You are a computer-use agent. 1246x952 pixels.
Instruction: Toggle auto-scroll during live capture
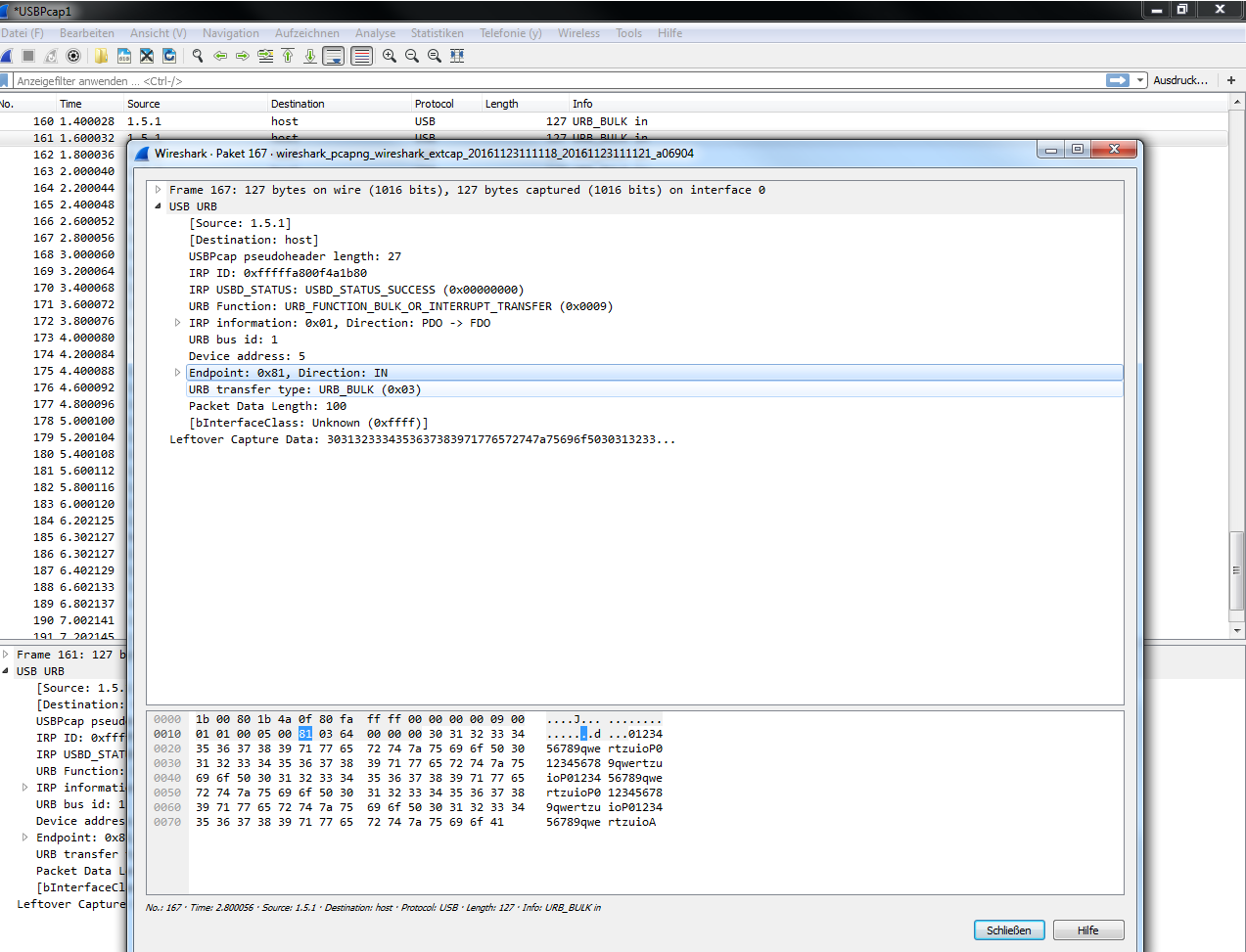(334, 56)
